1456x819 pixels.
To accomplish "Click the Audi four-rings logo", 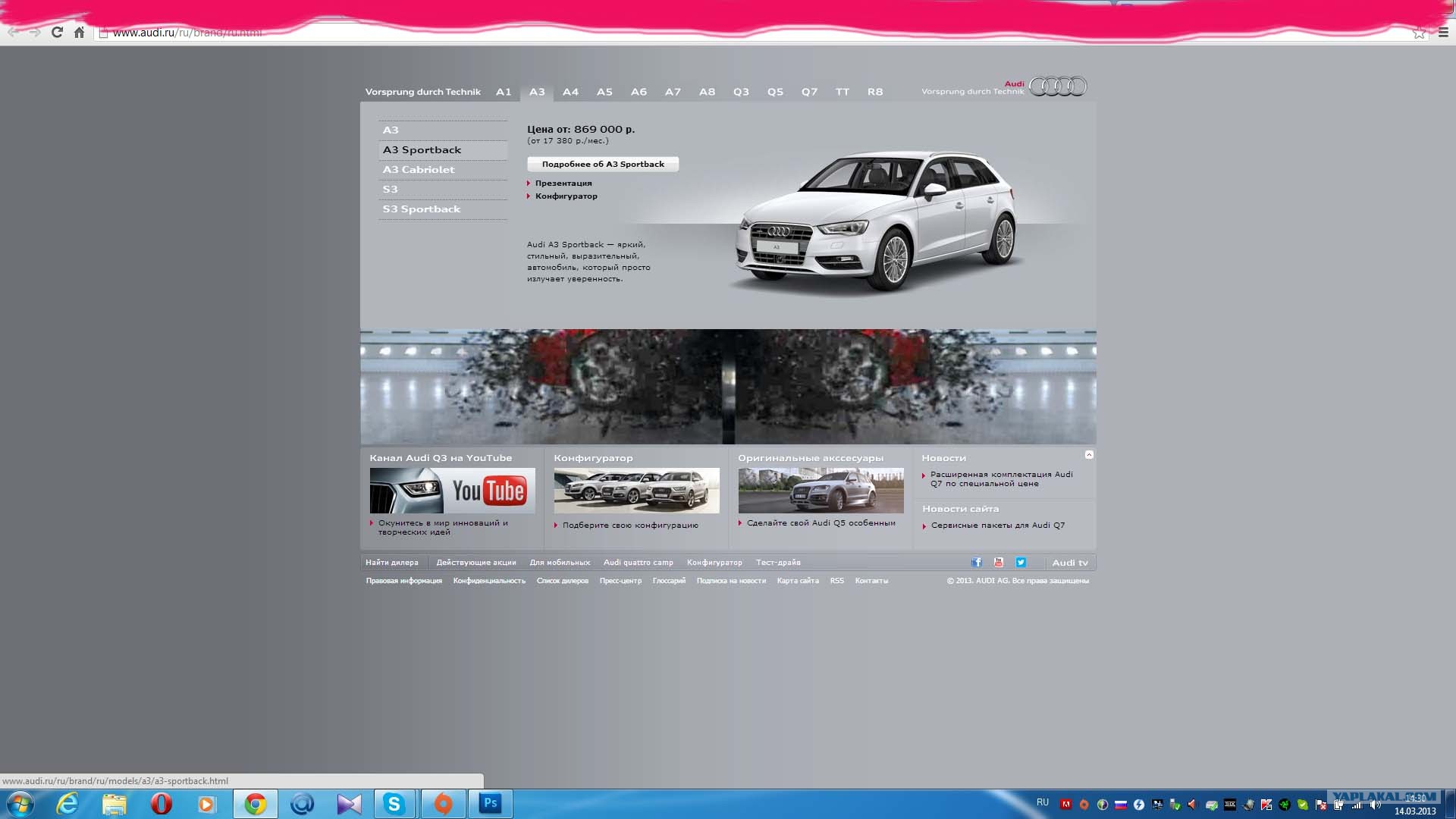I will click(1058, 86).
